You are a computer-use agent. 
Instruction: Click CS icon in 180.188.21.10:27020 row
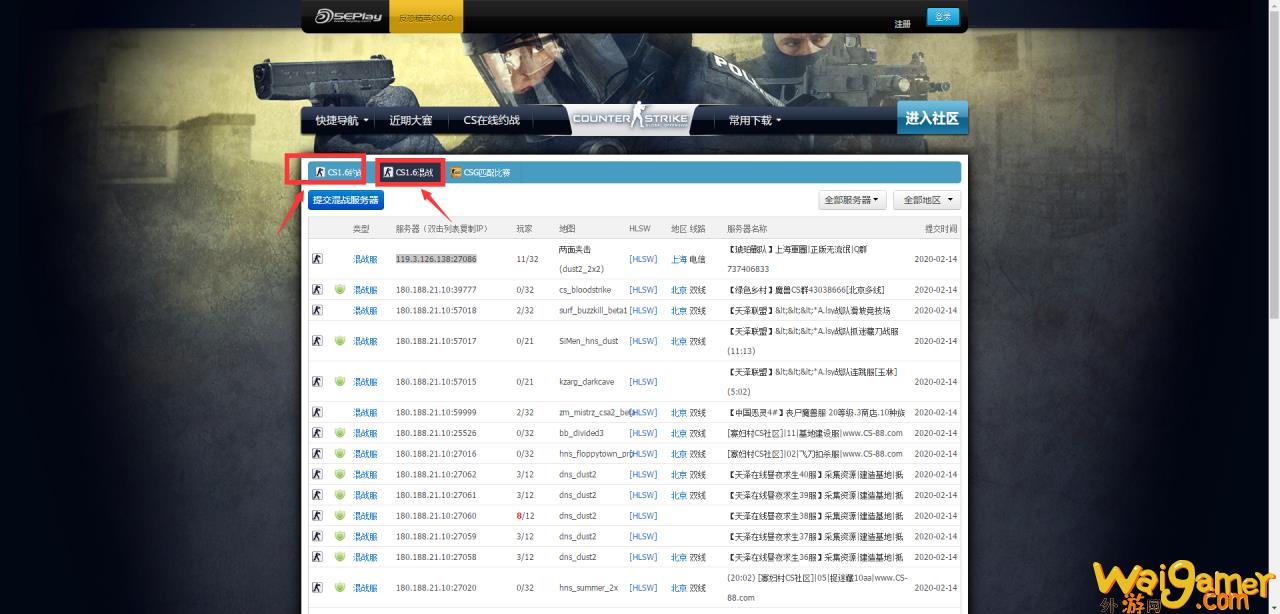click(x=317, y=588)
